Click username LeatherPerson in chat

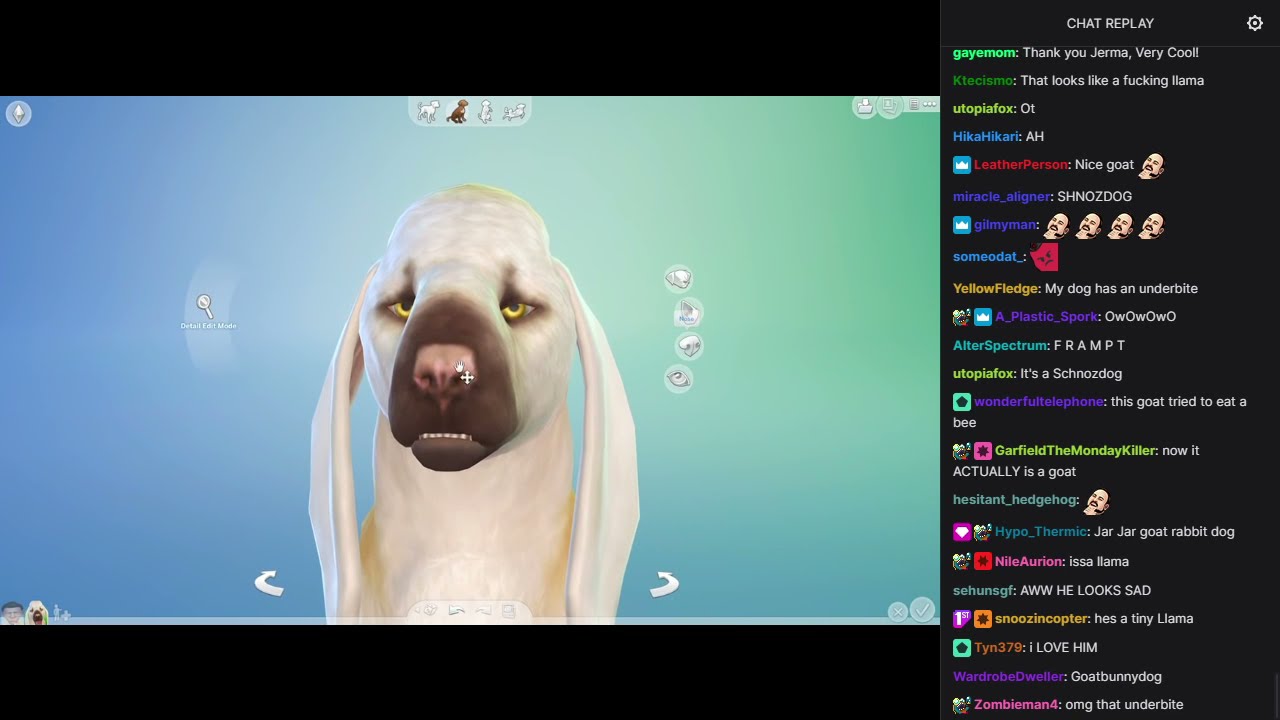coord(1021,164)
